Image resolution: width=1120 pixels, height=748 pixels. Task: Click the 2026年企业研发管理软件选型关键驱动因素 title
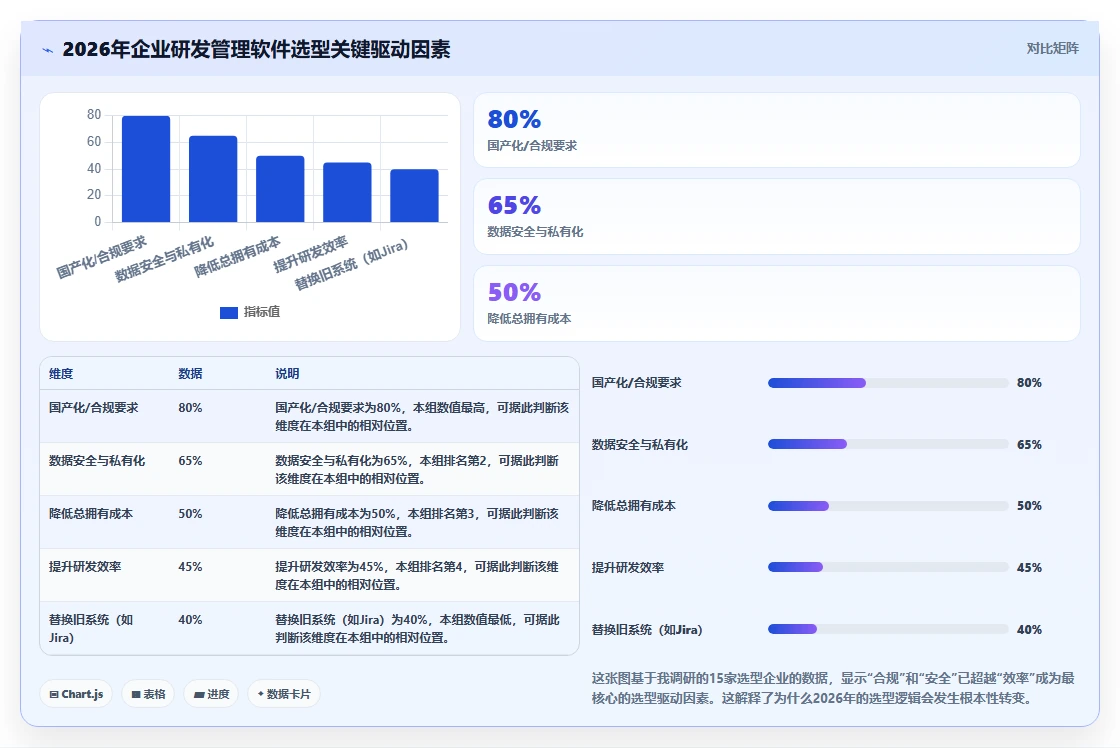click(x=256, y=49)
